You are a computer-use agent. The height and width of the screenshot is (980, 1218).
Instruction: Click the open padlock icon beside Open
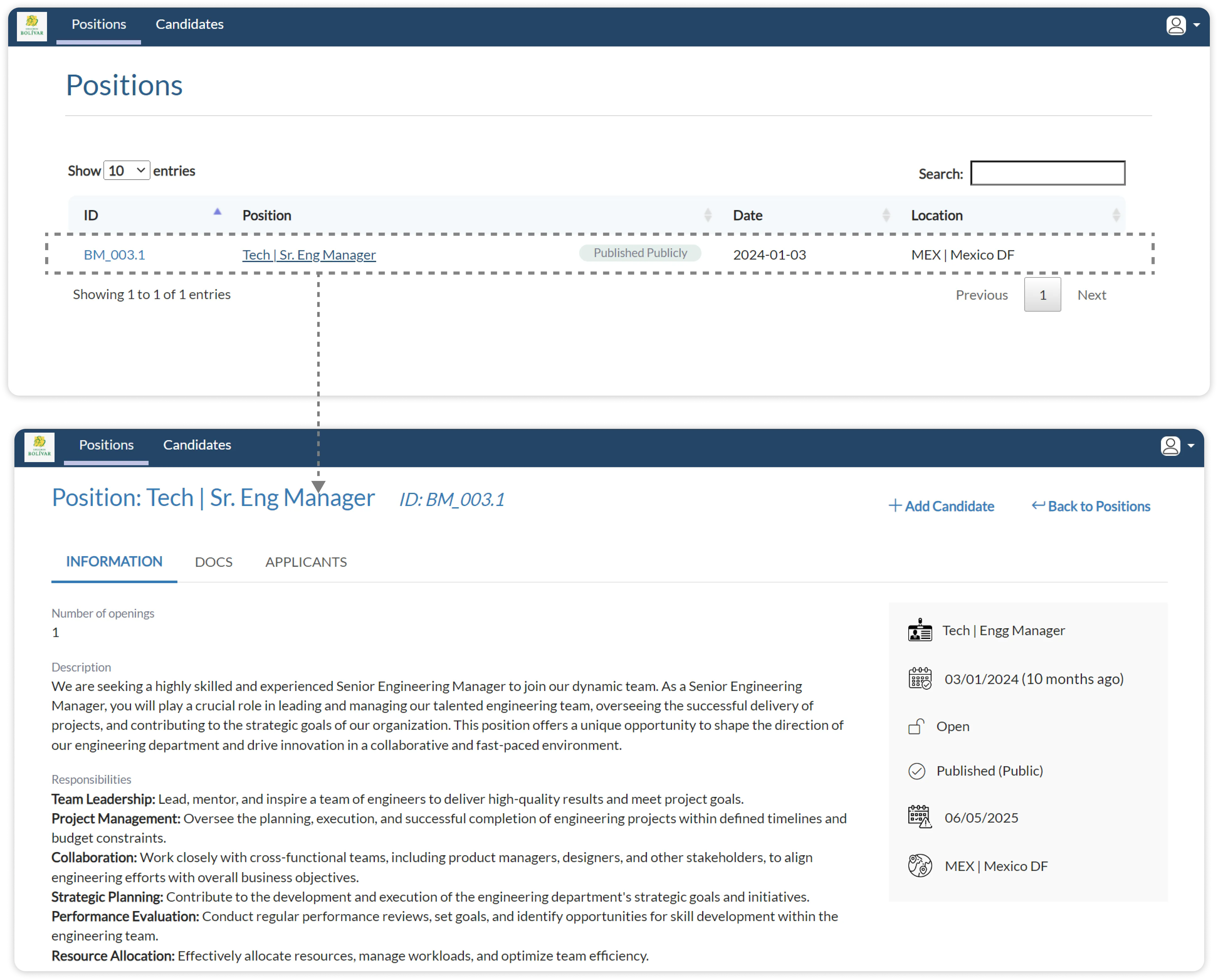click(916, 726)
